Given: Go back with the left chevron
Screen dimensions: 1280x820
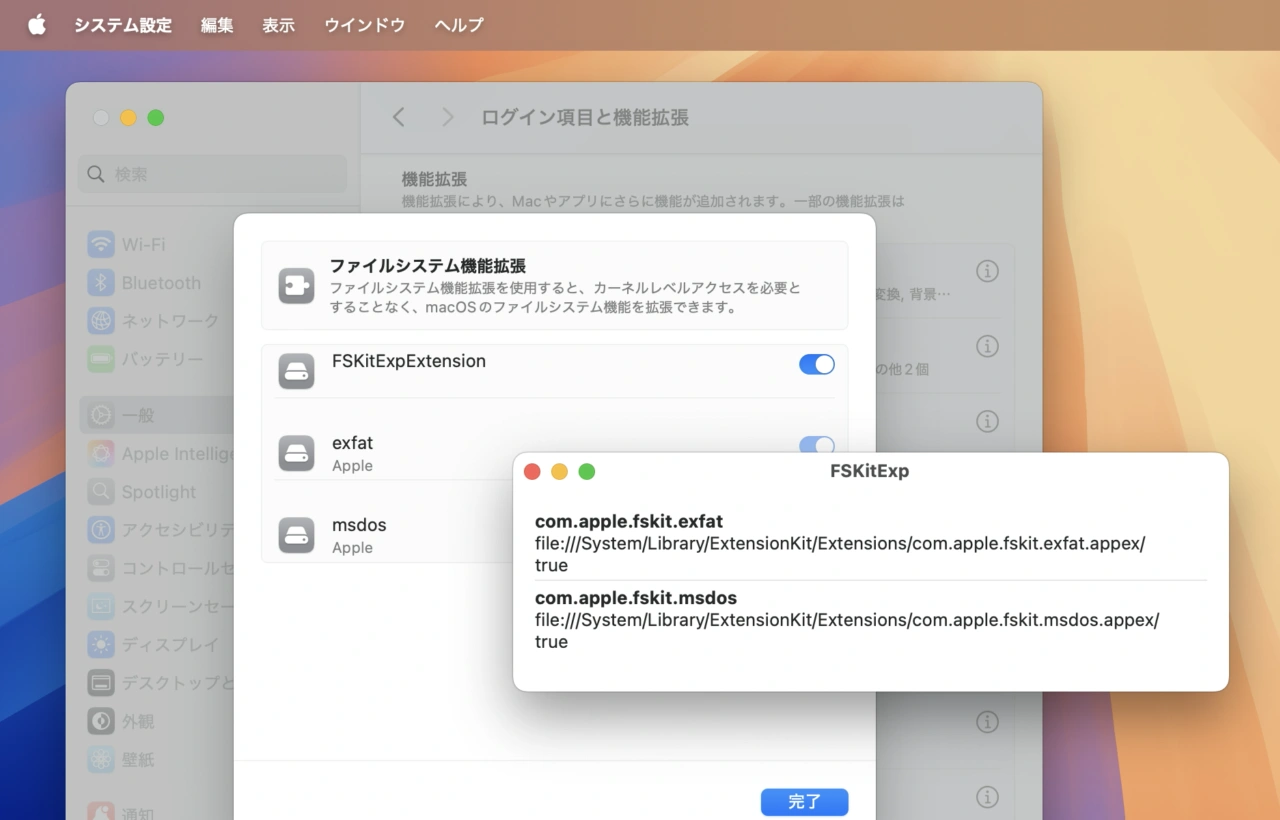Looking at the screenshot, I should point(399,118).
